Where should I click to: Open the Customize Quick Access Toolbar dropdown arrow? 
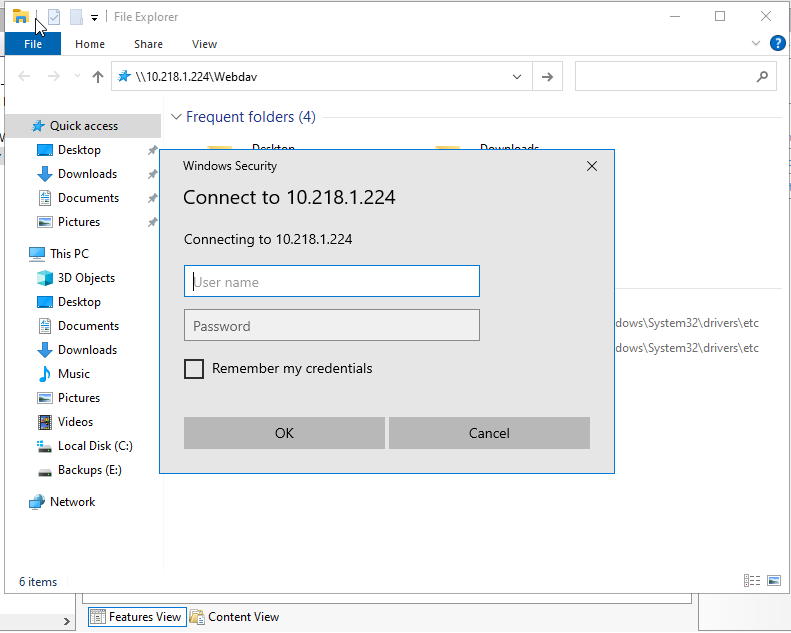point(94,18)
